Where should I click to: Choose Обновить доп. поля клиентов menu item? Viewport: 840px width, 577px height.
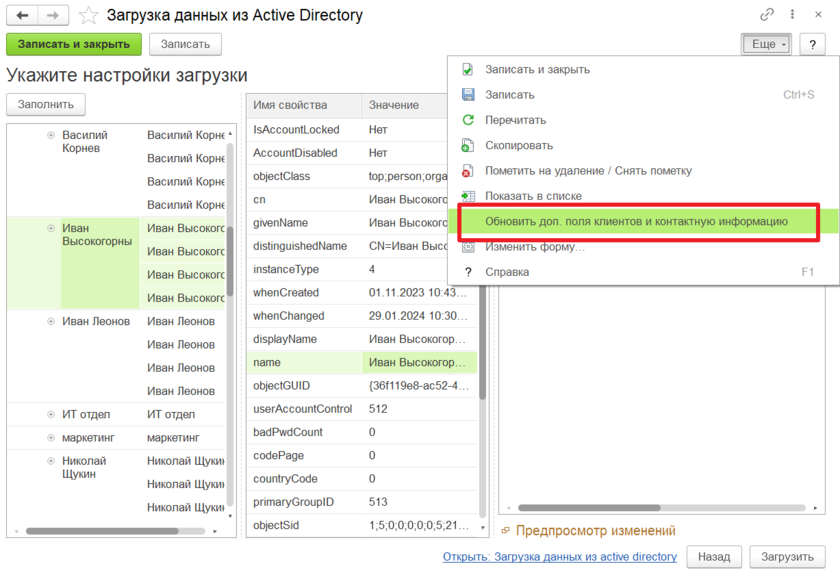pos(636,221)
